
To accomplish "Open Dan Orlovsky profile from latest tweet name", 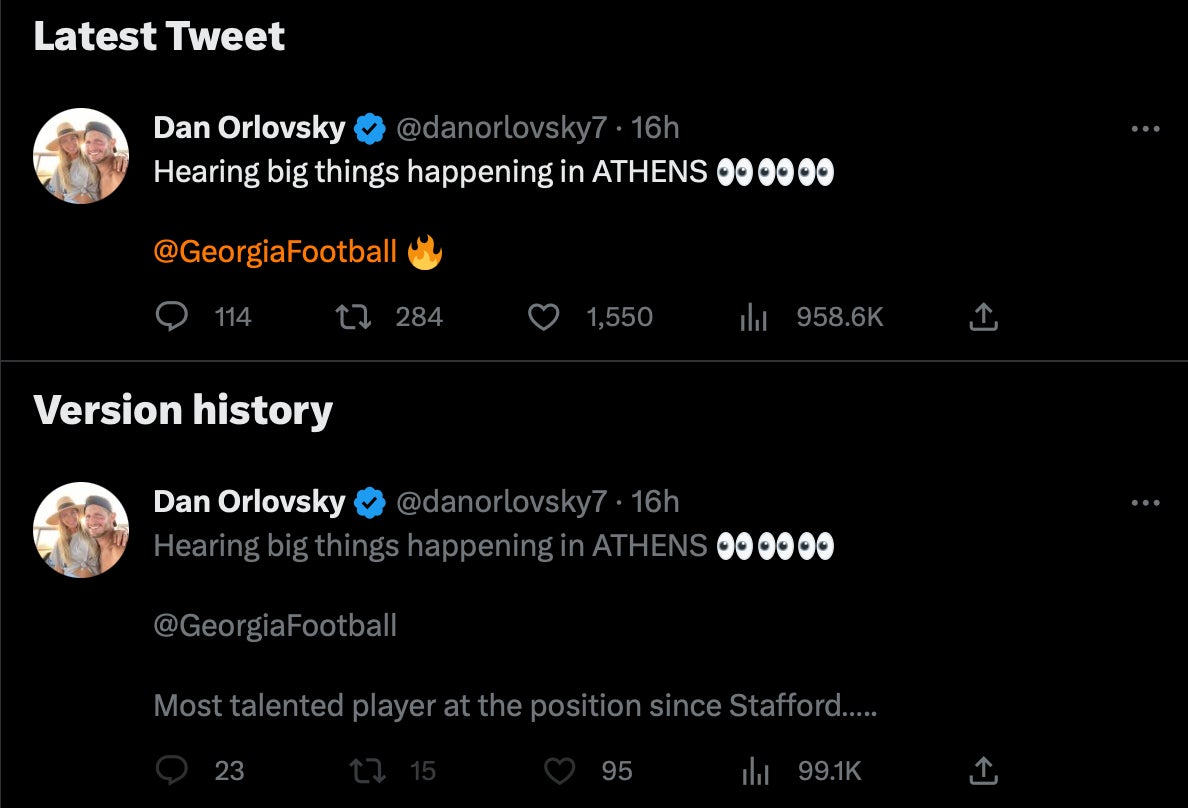I will (249, 128).
